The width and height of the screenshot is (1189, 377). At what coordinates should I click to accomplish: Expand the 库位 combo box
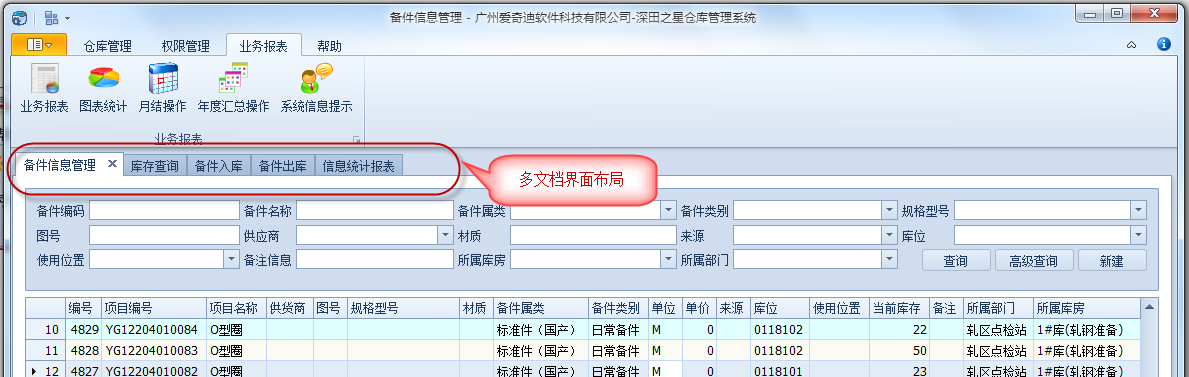point(1139,235)
